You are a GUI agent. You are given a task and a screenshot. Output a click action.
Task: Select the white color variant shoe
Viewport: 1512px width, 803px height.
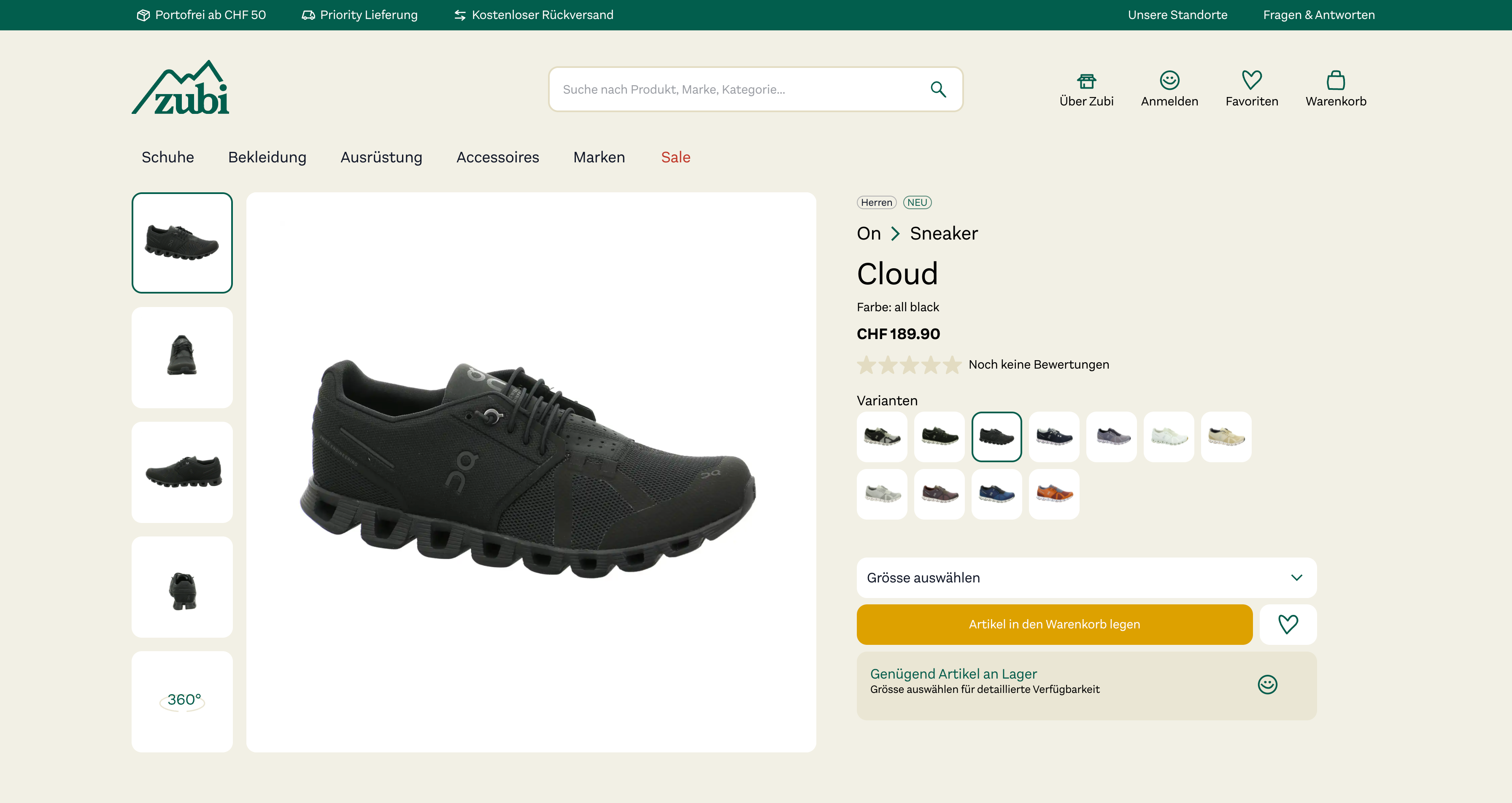1168,437
